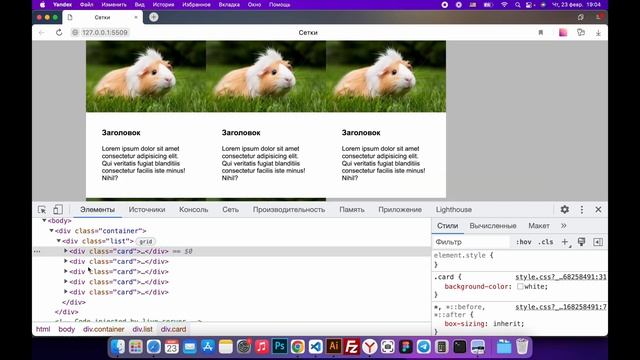This screenshot has width=640, height=360.
Task: Go back using the browser back arrow
Action: pyautogui.click(x=42, y=32)
